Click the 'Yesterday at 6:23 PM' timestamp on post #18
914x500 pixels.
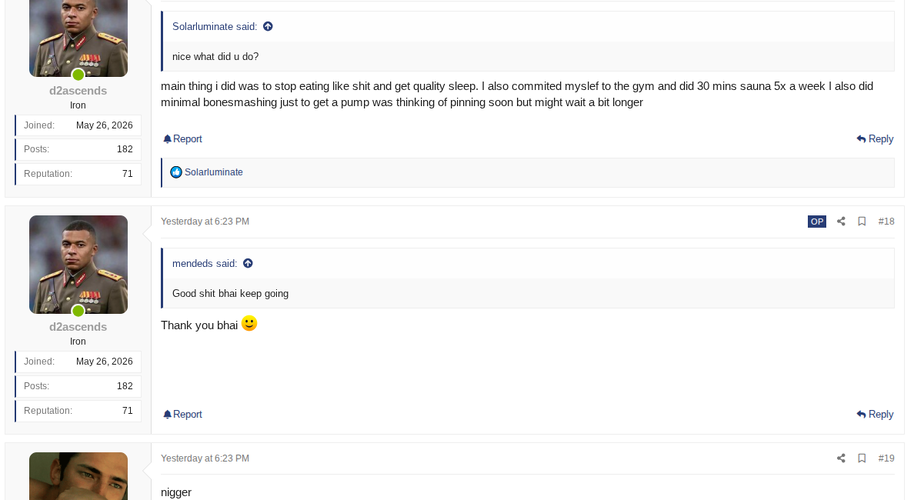205,221
